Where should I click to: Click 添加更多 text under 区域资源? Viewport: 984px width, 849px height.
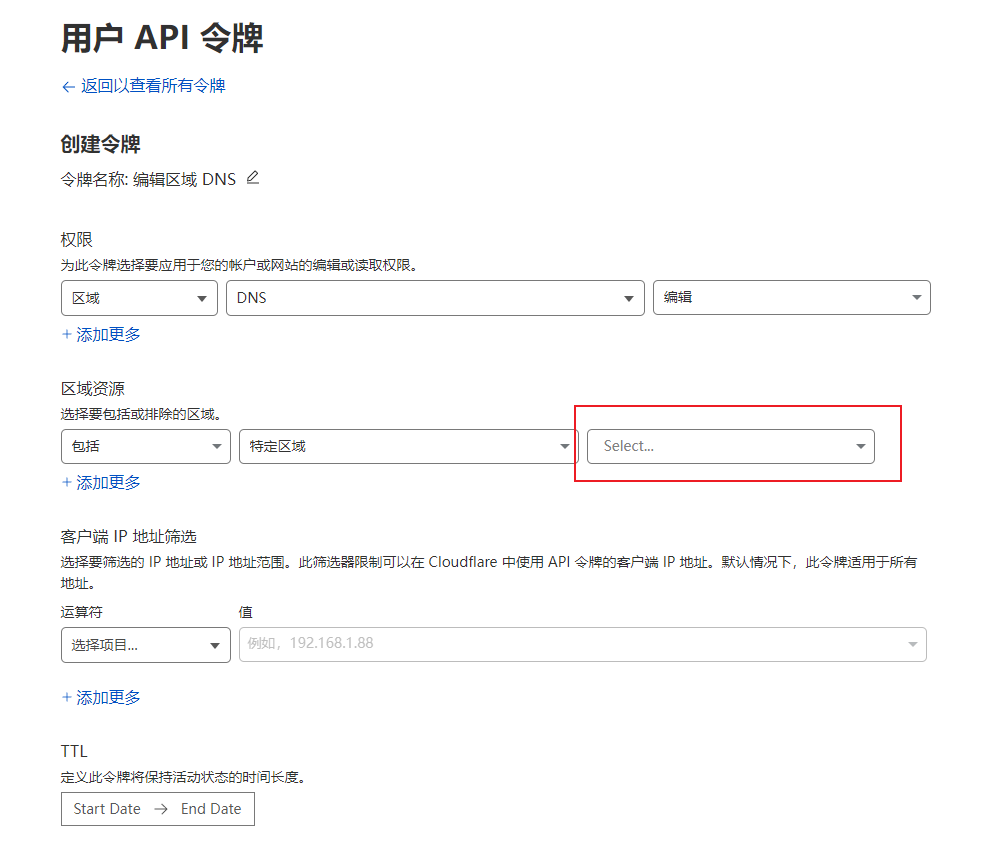tap(108, 483)
